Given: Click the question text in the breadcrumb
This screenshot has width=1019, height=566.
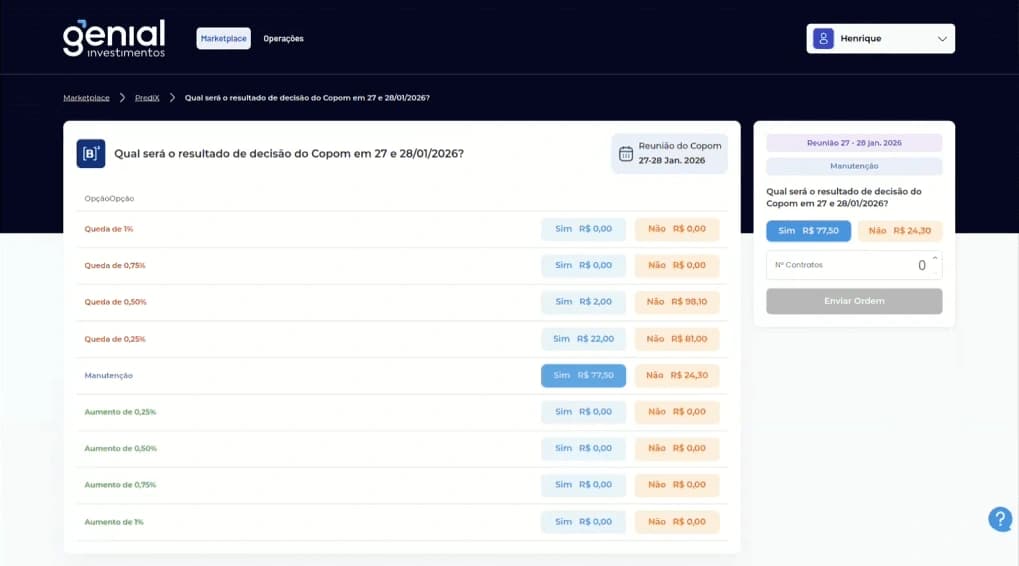Looking at the screenshot, I should click(307, 97).
